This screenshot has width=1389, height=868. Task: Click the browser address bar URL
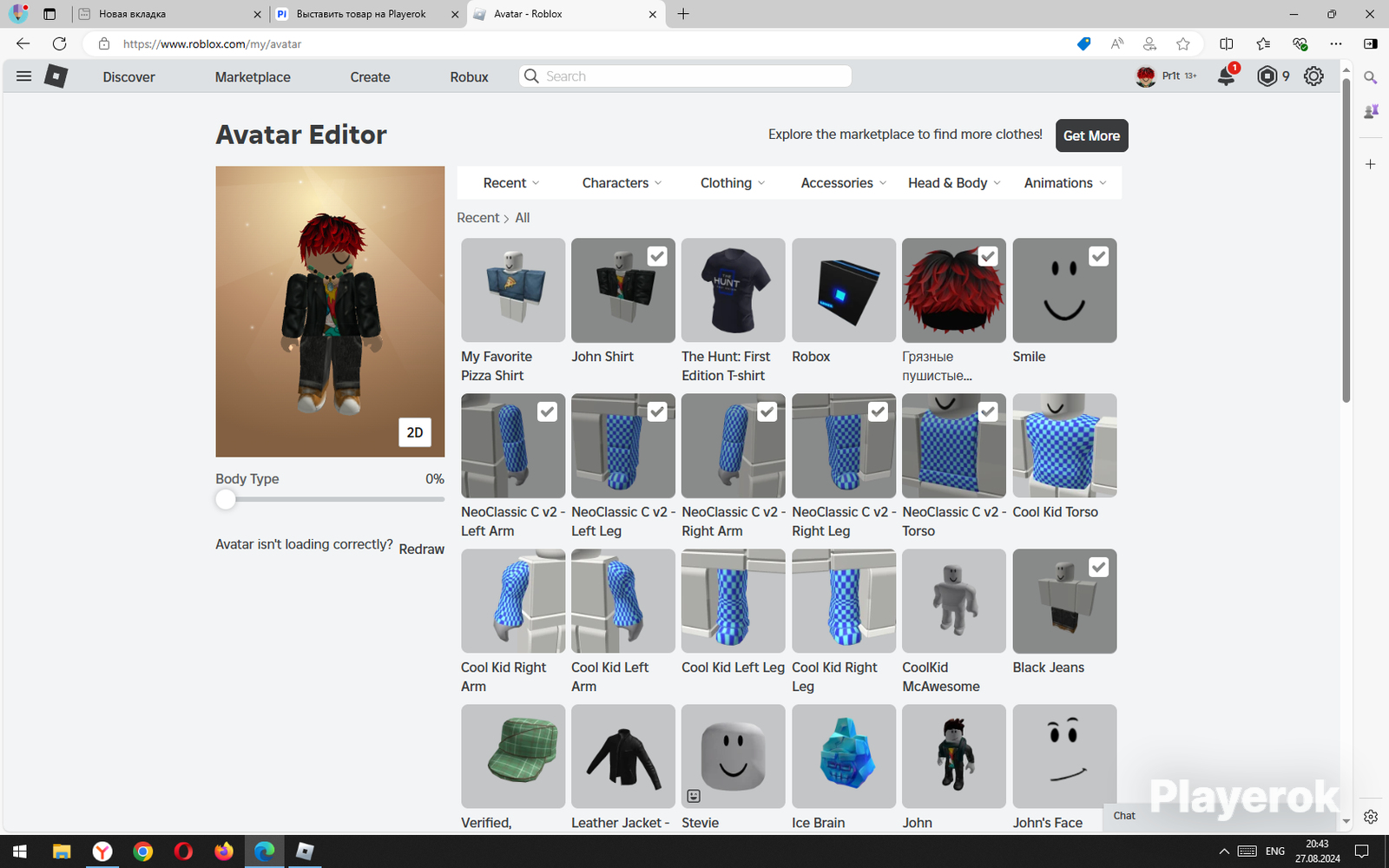pyautogui.click(x=212, y=43)
